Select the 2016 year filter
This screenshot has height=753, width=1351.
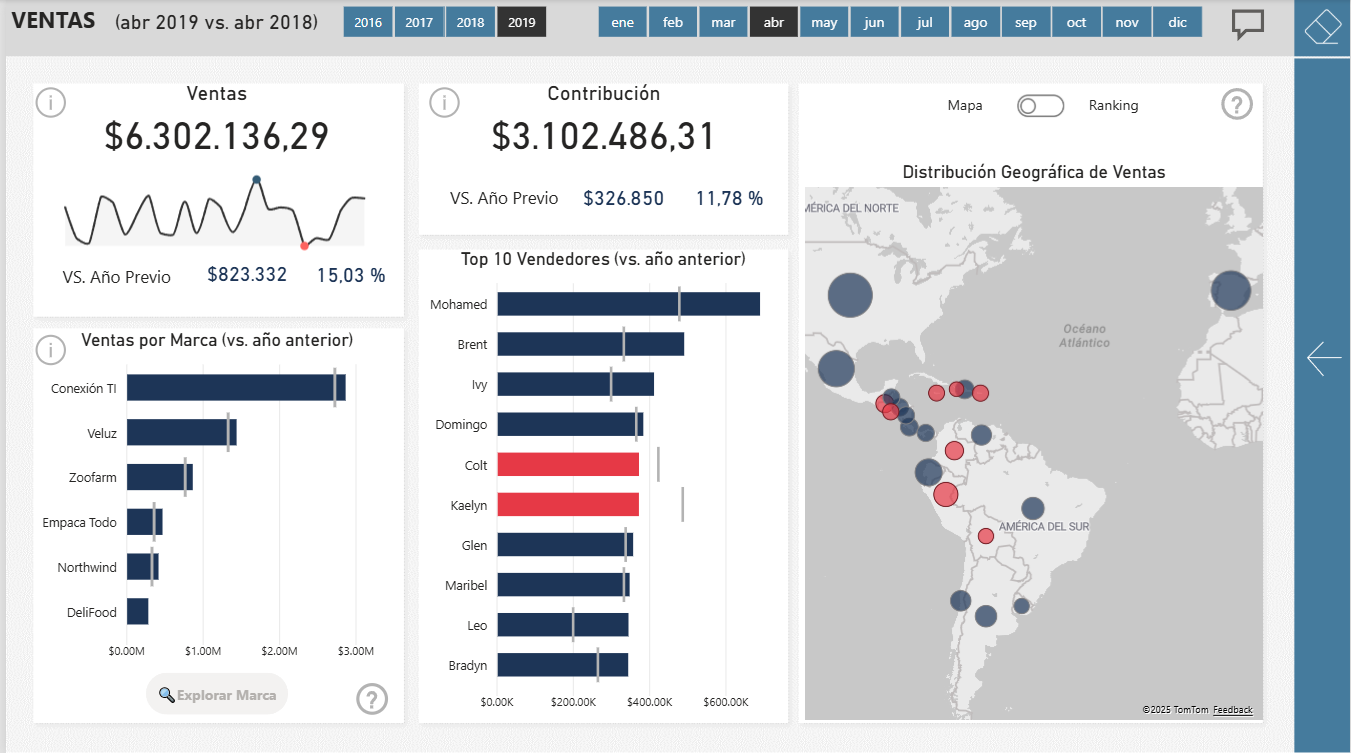367,21
